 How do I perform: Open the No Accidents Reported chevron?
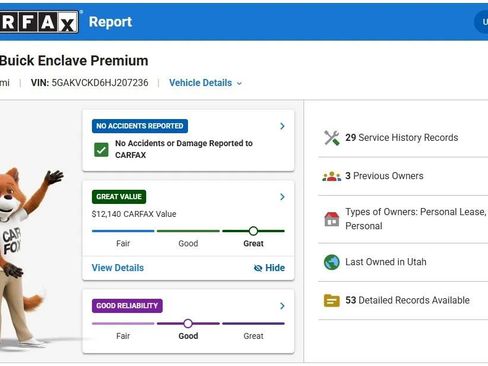pos(282,126)
